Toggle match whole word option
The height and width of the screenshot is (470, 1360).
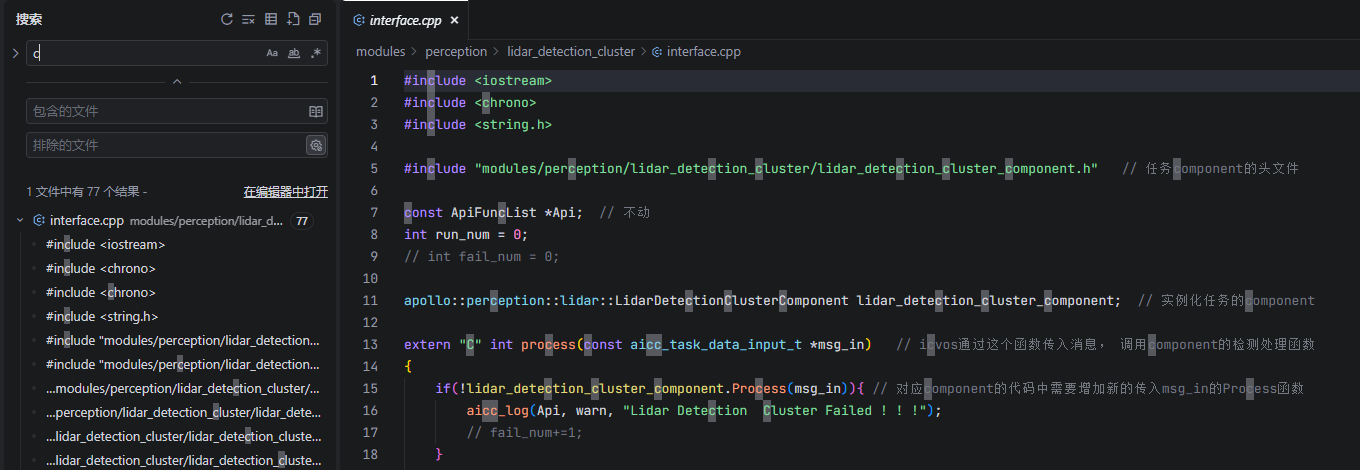point(294,53)
